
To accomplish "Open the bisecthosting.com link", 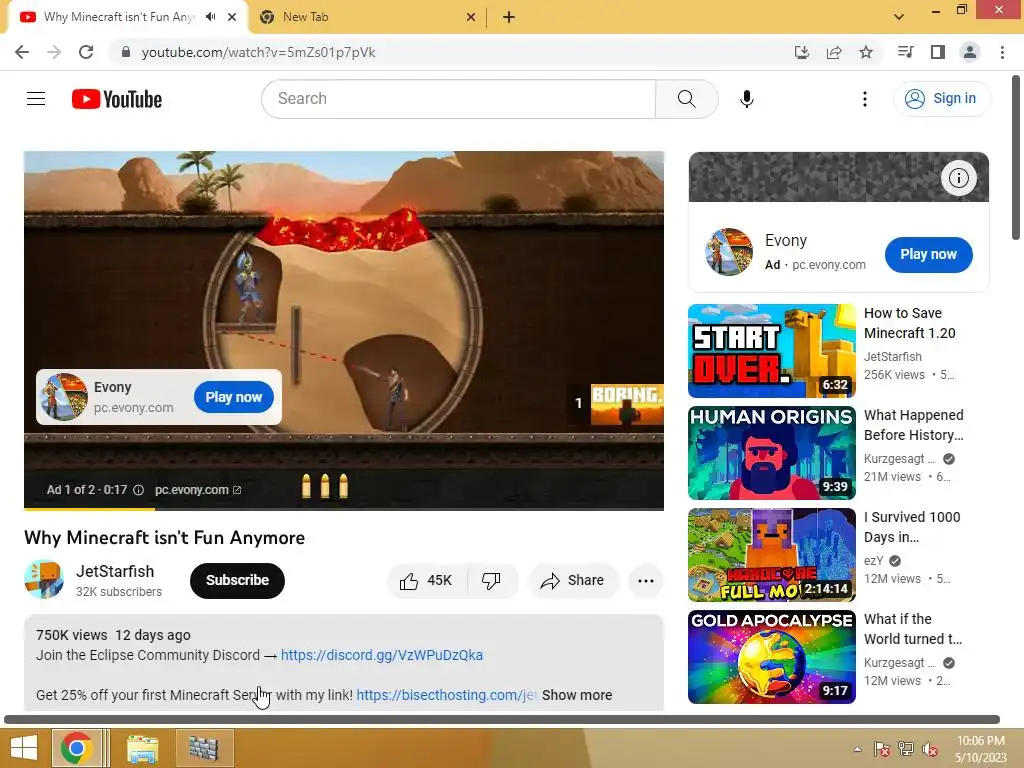I will click(446, 696).
